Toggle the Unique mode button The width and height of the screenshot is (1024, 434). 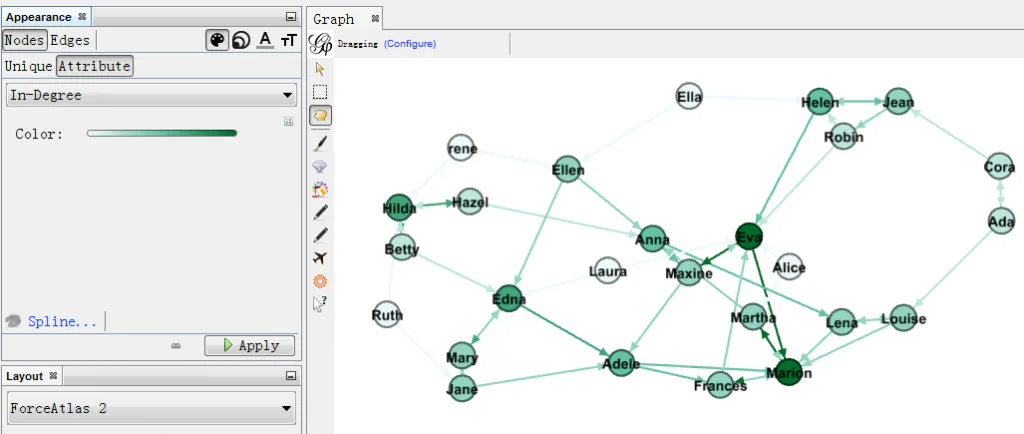click(x=28, y=66)
